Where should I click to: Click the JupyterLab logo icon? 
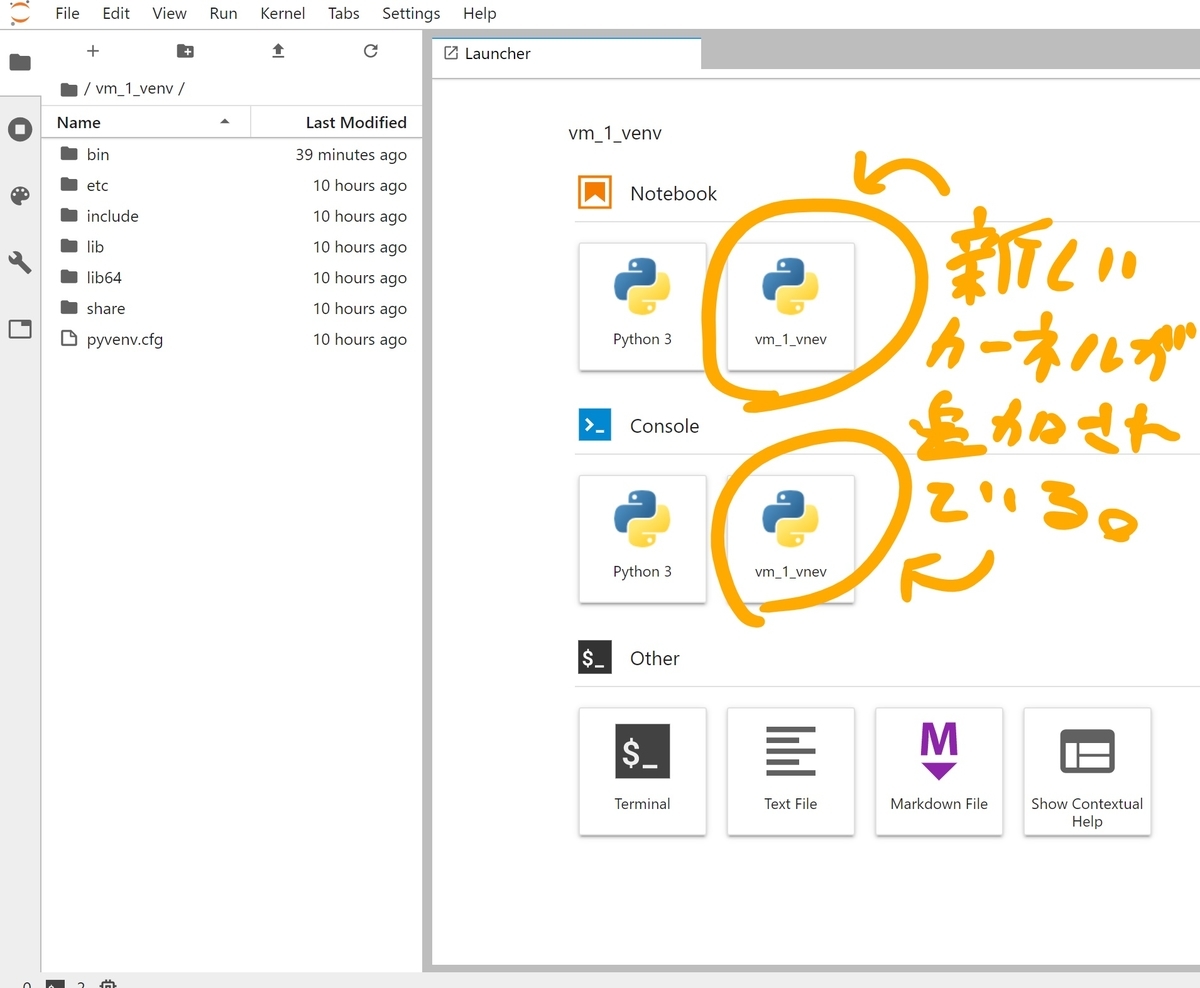coord(19,12)
